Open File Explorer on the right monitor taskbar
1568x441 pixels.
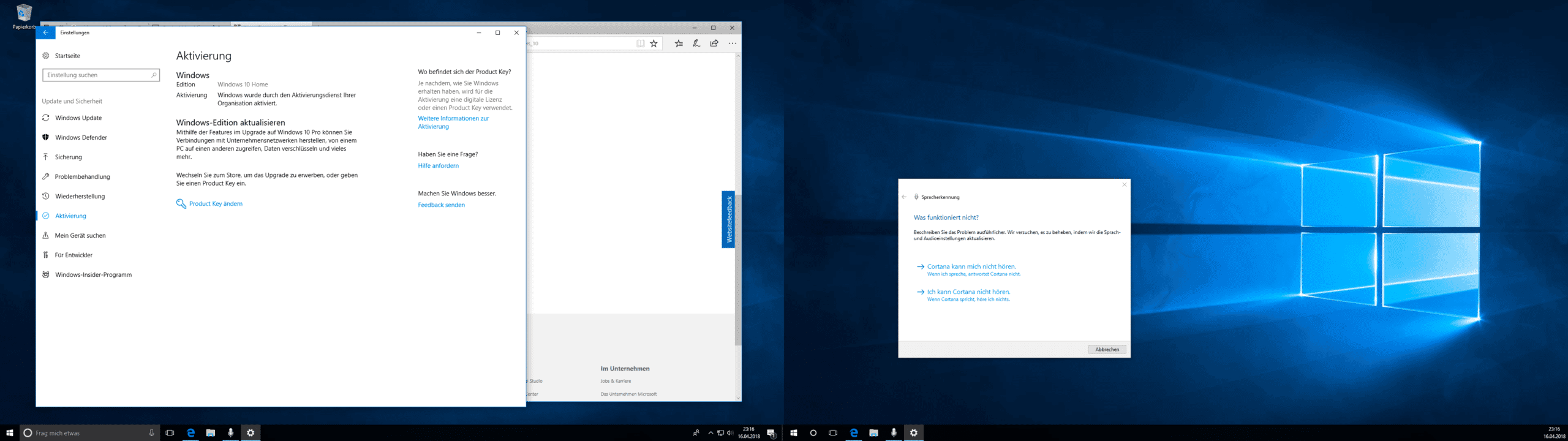[873, 432]
